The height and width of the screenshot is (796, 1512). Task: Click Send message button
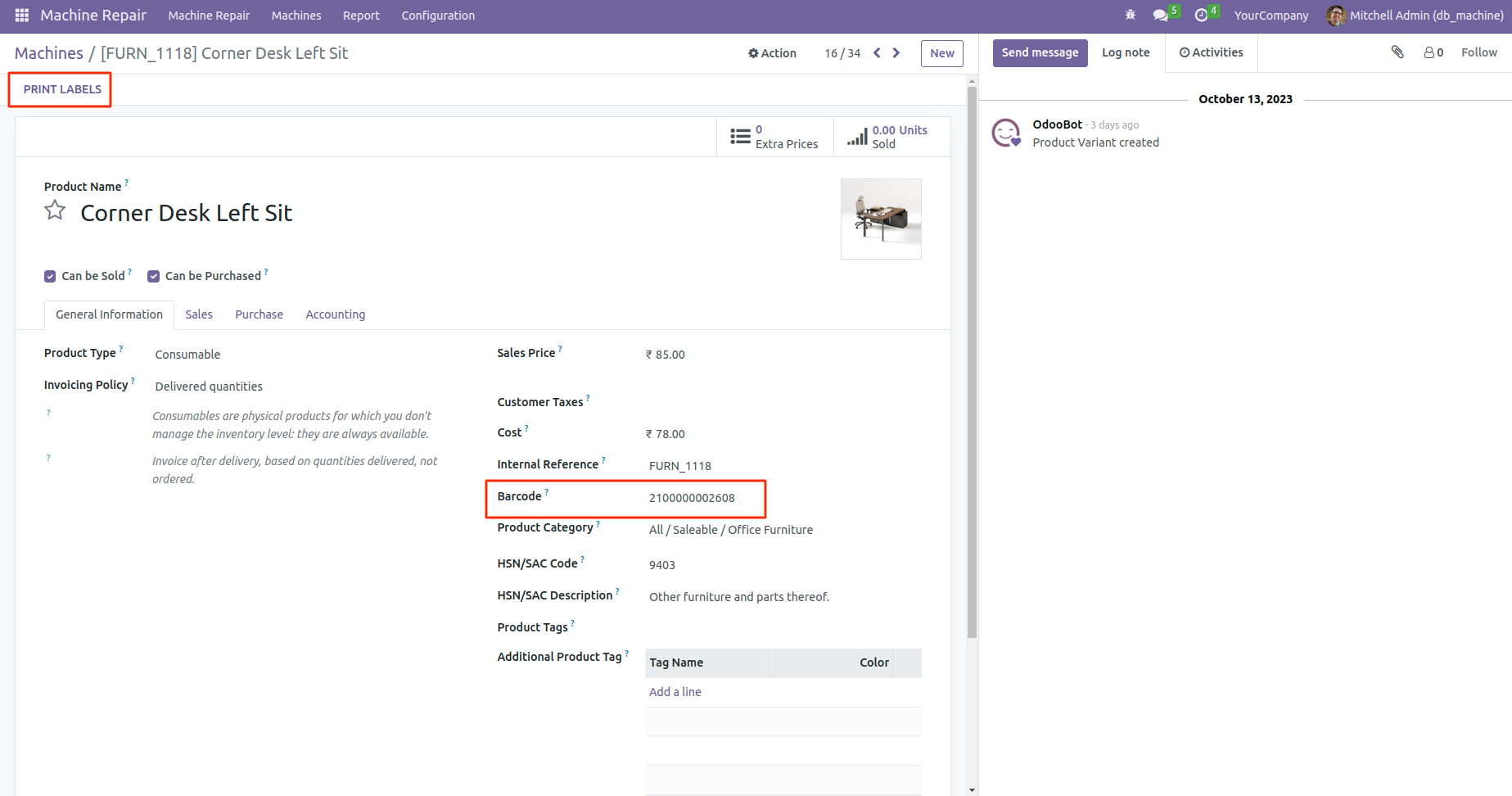[1040, 52]
